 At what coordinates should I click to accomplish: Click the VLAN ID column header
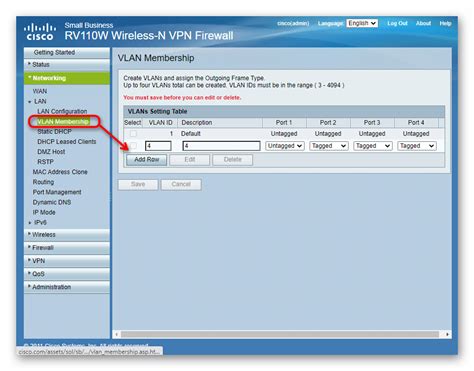pos(160,123)
